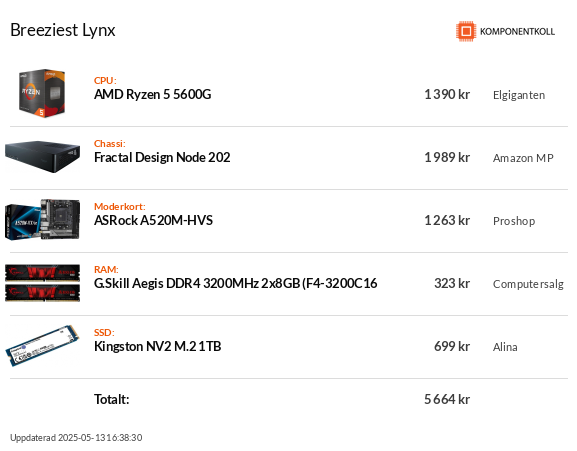Click the Komponentkoll chip logo icon
Screen dimensions: 577x451
pos(466,31)
